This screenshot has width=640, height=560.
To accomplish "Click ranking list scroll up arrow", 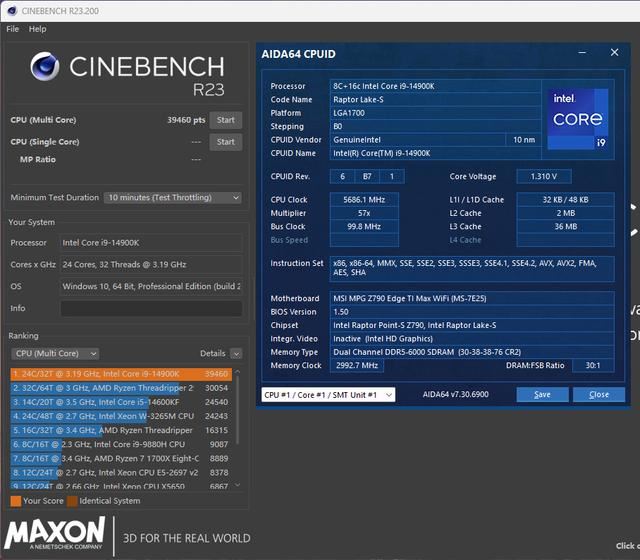I will 238,372.
